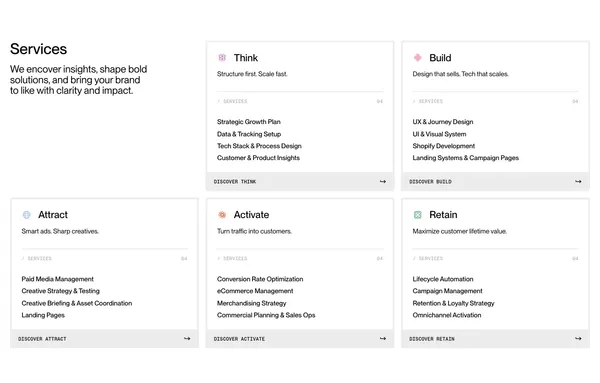Open the Discover Attract link

[104, 339]
